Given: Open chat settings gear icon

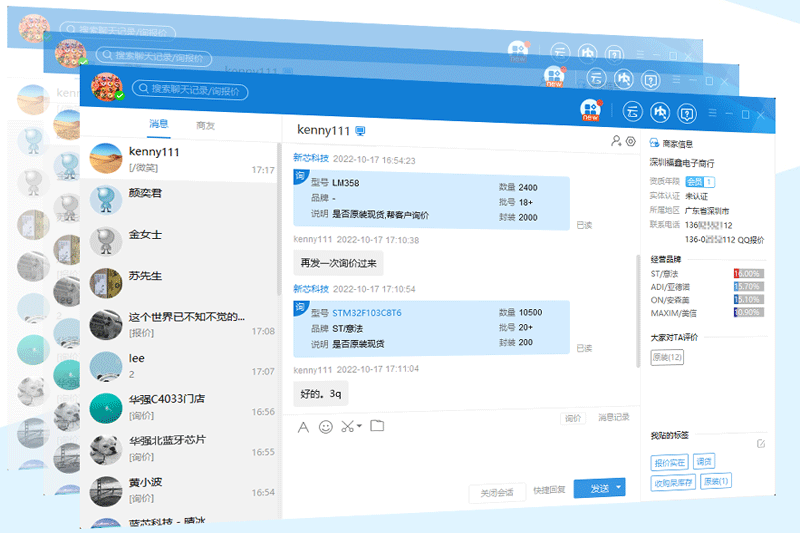Looking at the screenshot, I should [x=630, y=142].
